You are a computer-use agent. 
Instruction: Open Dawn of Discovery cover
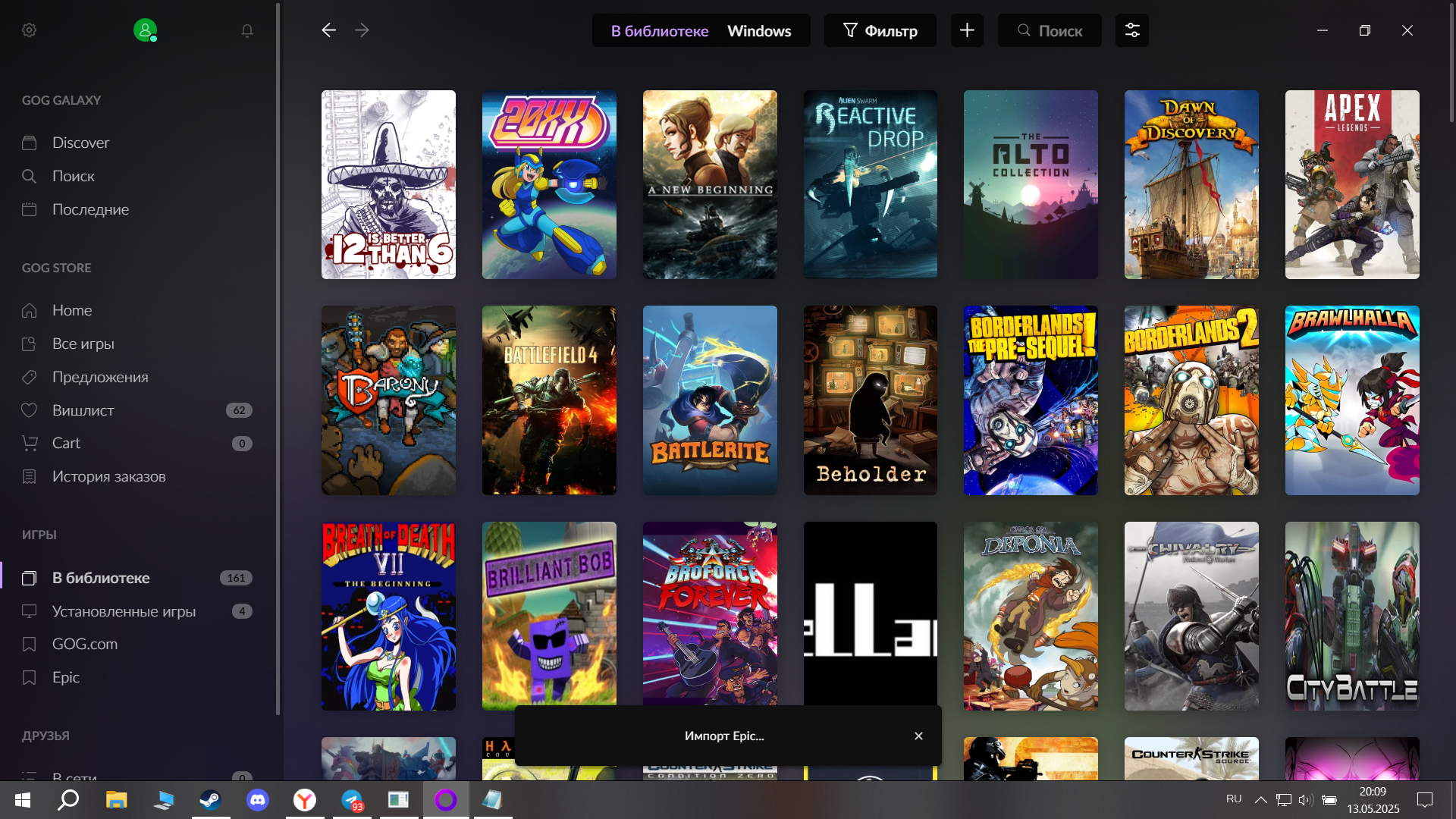point(1191,184)
